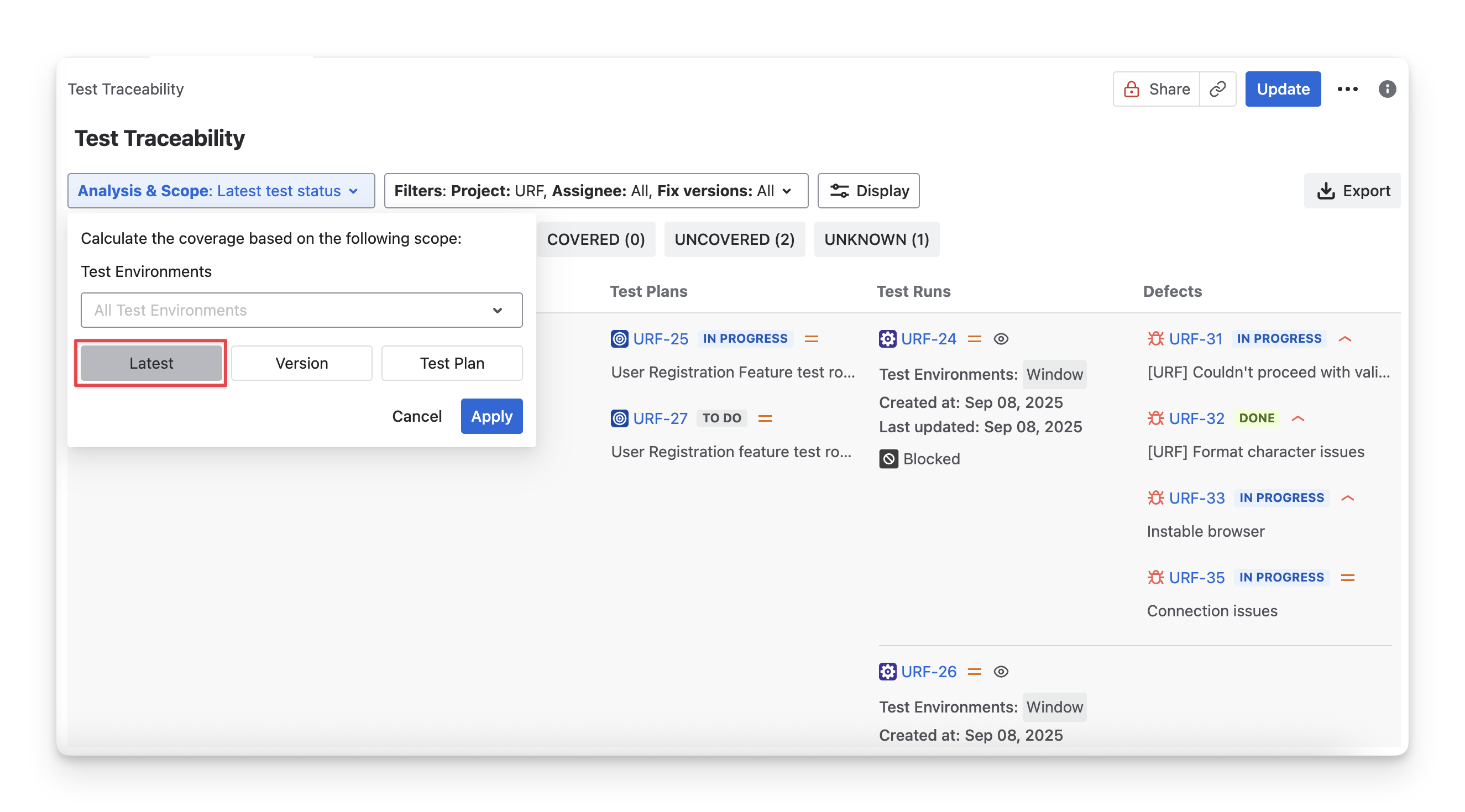1465x812 pixels.
Task: Collapse the Analysis & Scope dropdown
Action: coord(221,191)
